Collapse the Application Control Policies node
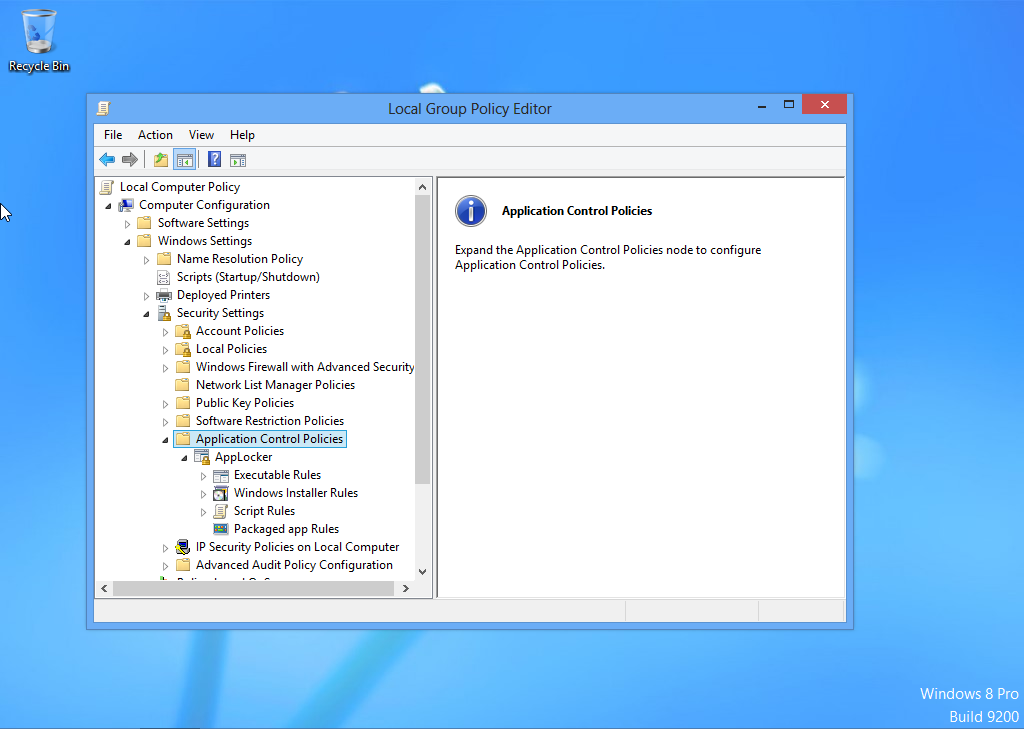The width and height of the screenshot is (1024, 729). click(165, 439)
